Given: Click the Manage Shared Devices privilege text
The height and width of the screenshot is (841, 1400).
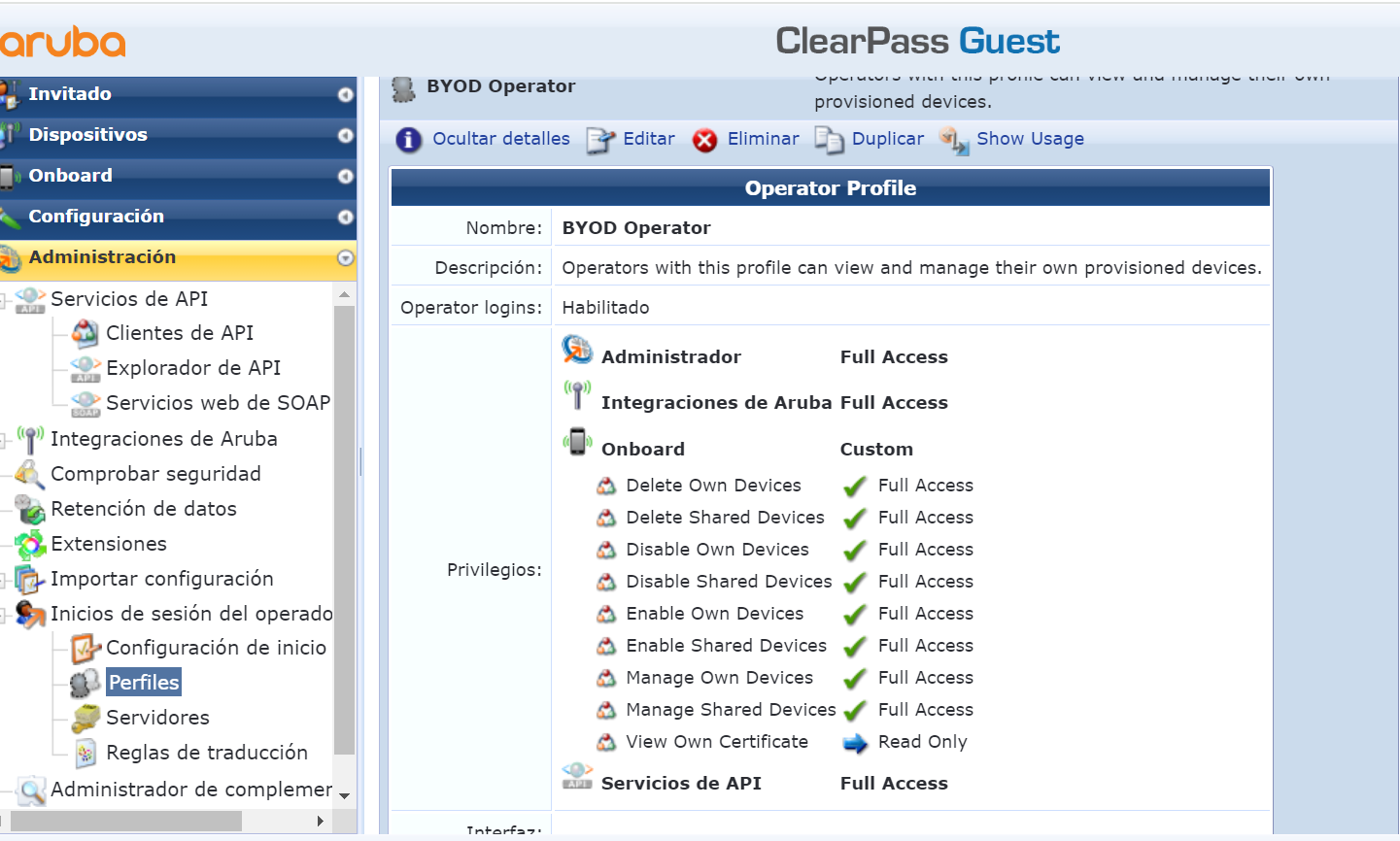Looking at the screenshot, I should tap(732, 710).
